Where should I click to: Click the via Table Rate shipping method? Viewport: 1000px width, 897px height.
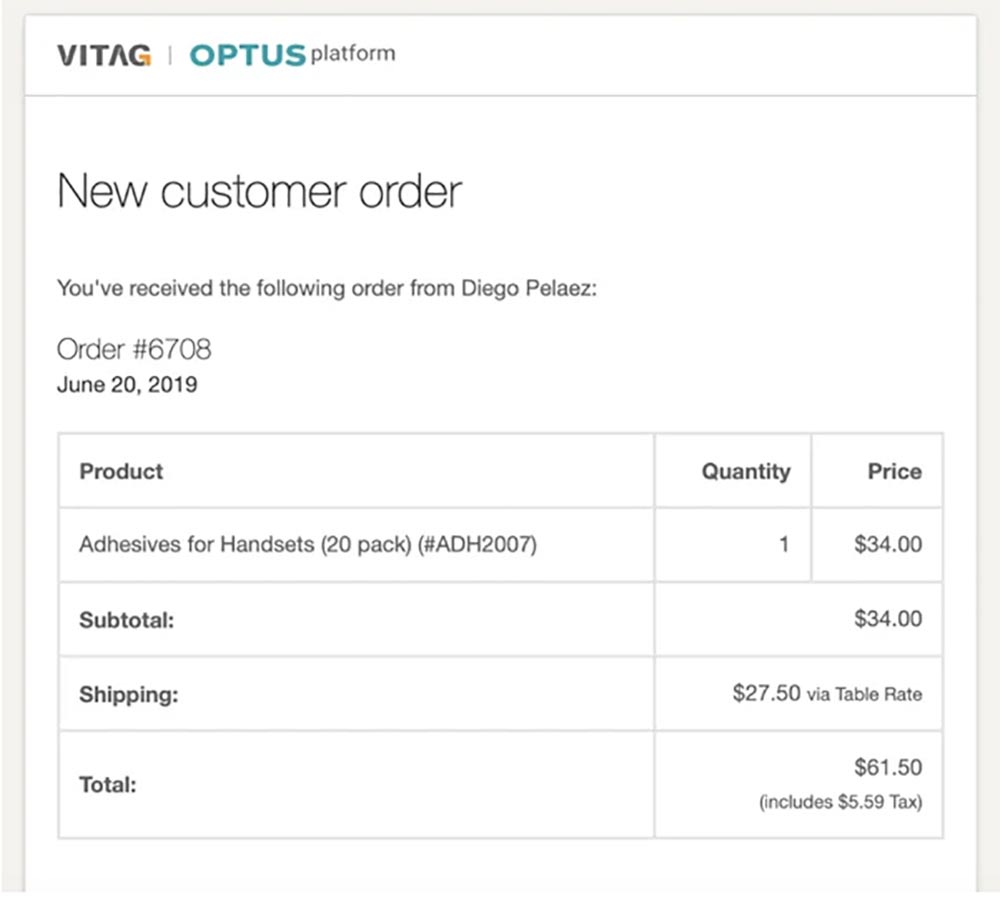pyautogui.click(x=864, y=694)
